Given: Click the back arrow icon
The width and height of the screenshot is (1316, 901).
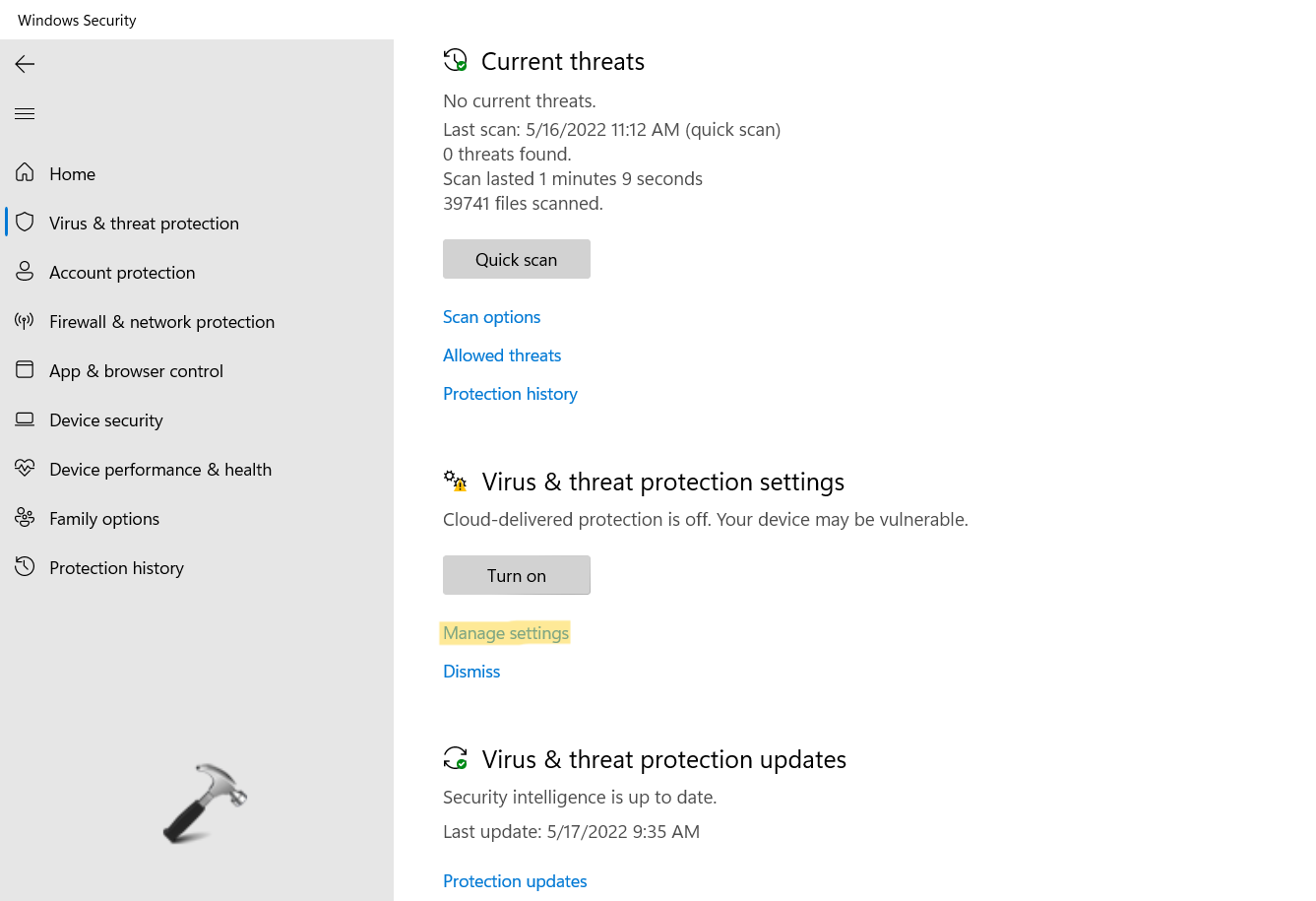Looking at the screenshot, I should [x=25, y=64].
